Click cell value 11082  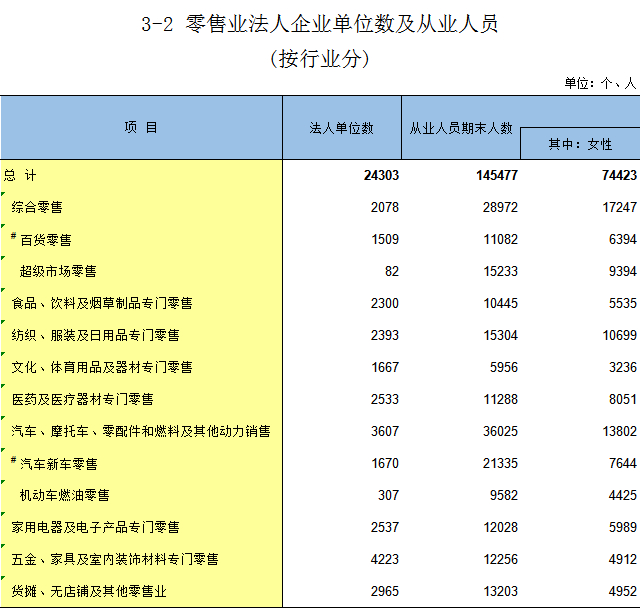click(500, 239)
